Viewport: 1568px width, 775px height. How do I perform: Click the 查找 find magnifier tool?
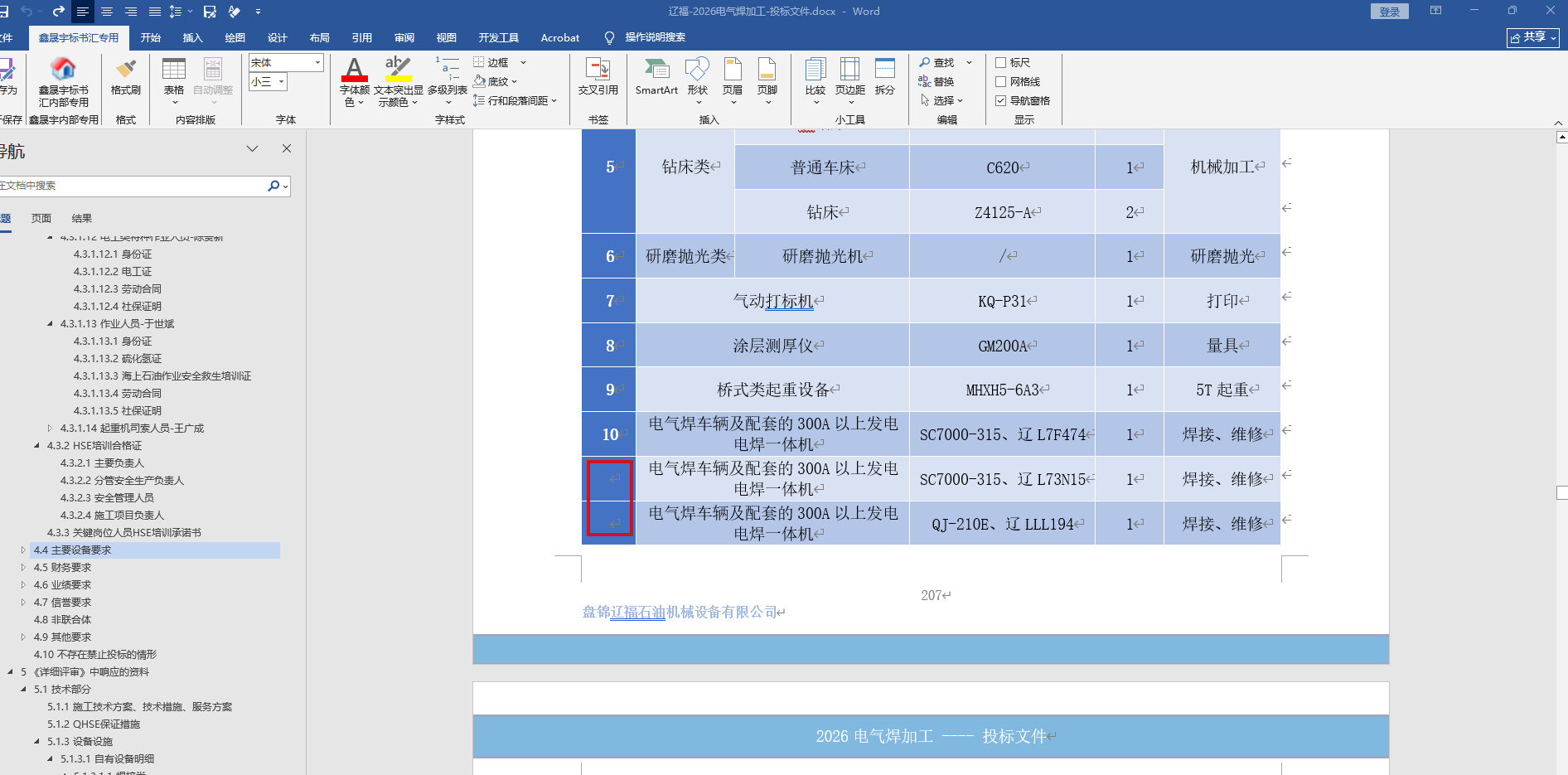tap(936, 62)
